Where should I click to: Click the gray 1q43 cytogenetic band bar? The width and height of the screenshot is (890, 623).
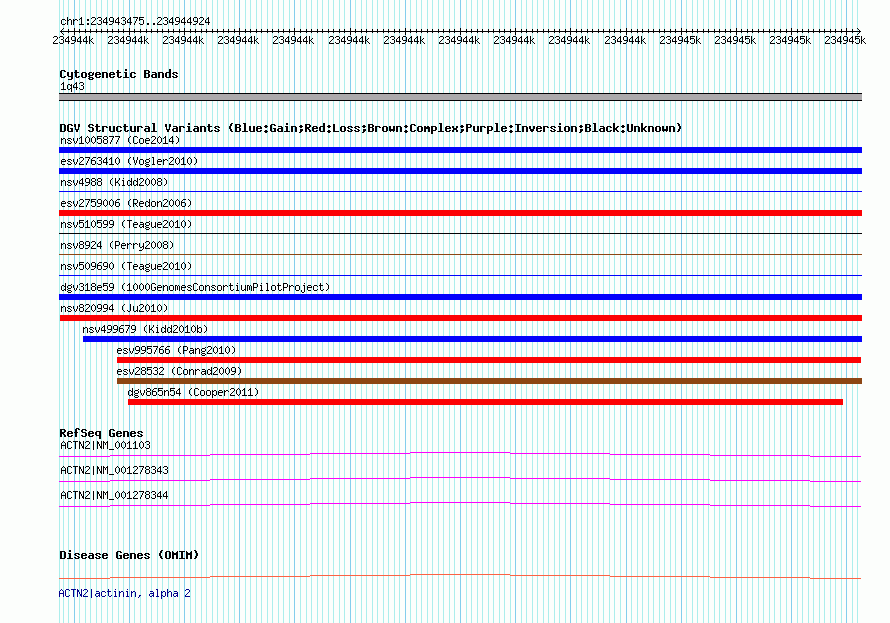(x=460, y=97)
